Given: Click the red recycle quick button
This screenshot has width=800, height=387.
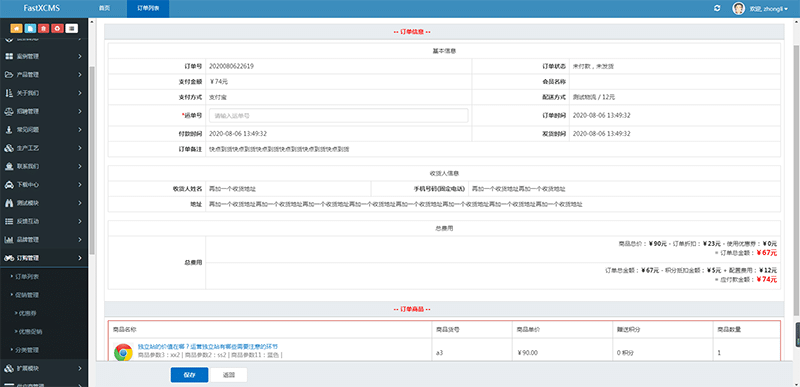Looking at the screenshot, I should pyautogui.click(x=58, y=29).
